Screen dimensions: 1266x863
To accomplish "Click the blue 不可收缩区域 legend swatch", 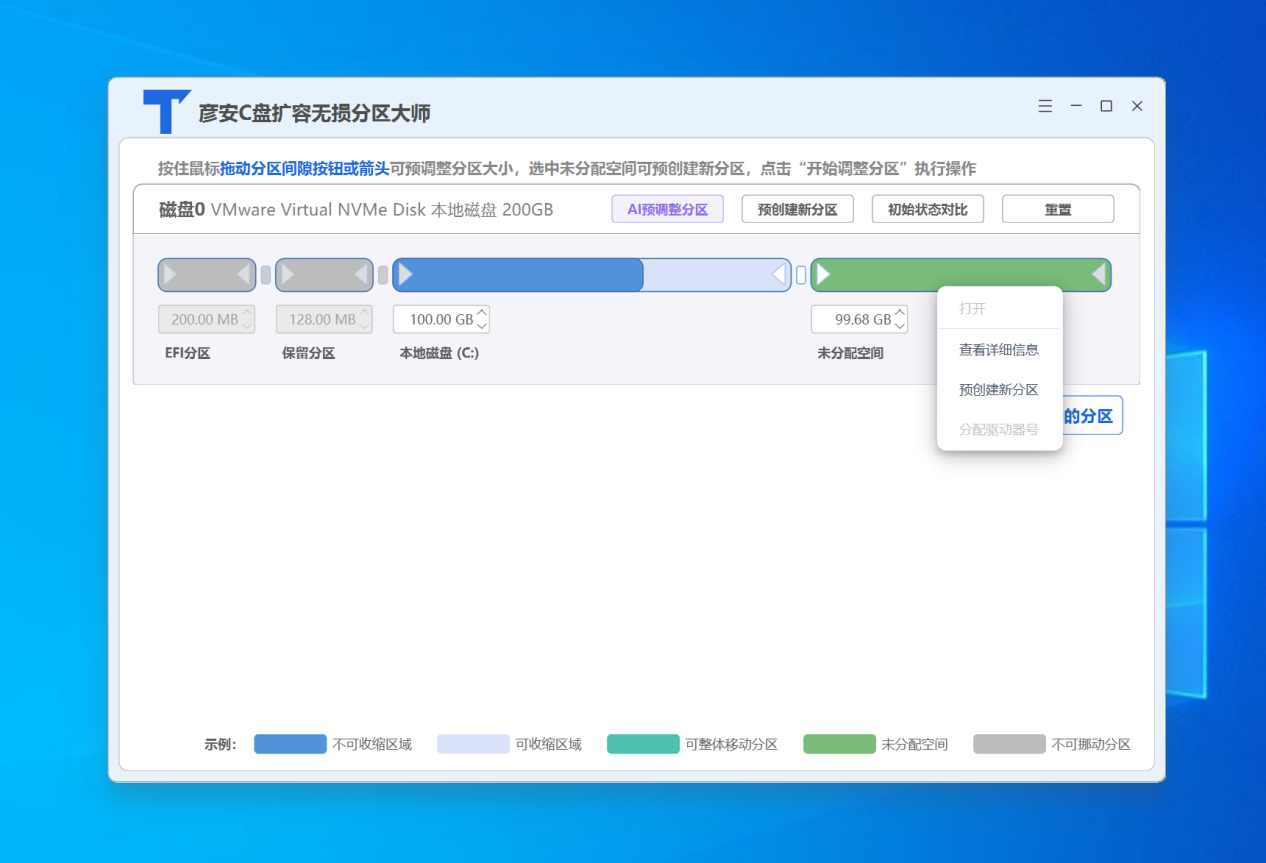I will point(290,744).
